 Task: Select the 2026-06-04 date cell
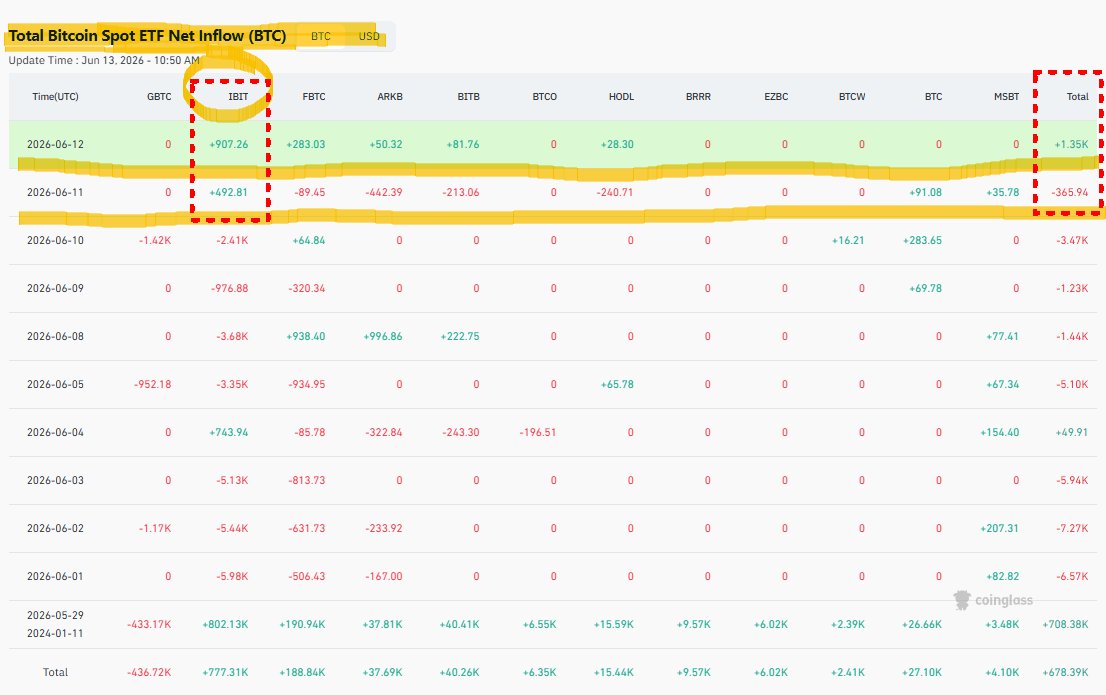(56, 433)
